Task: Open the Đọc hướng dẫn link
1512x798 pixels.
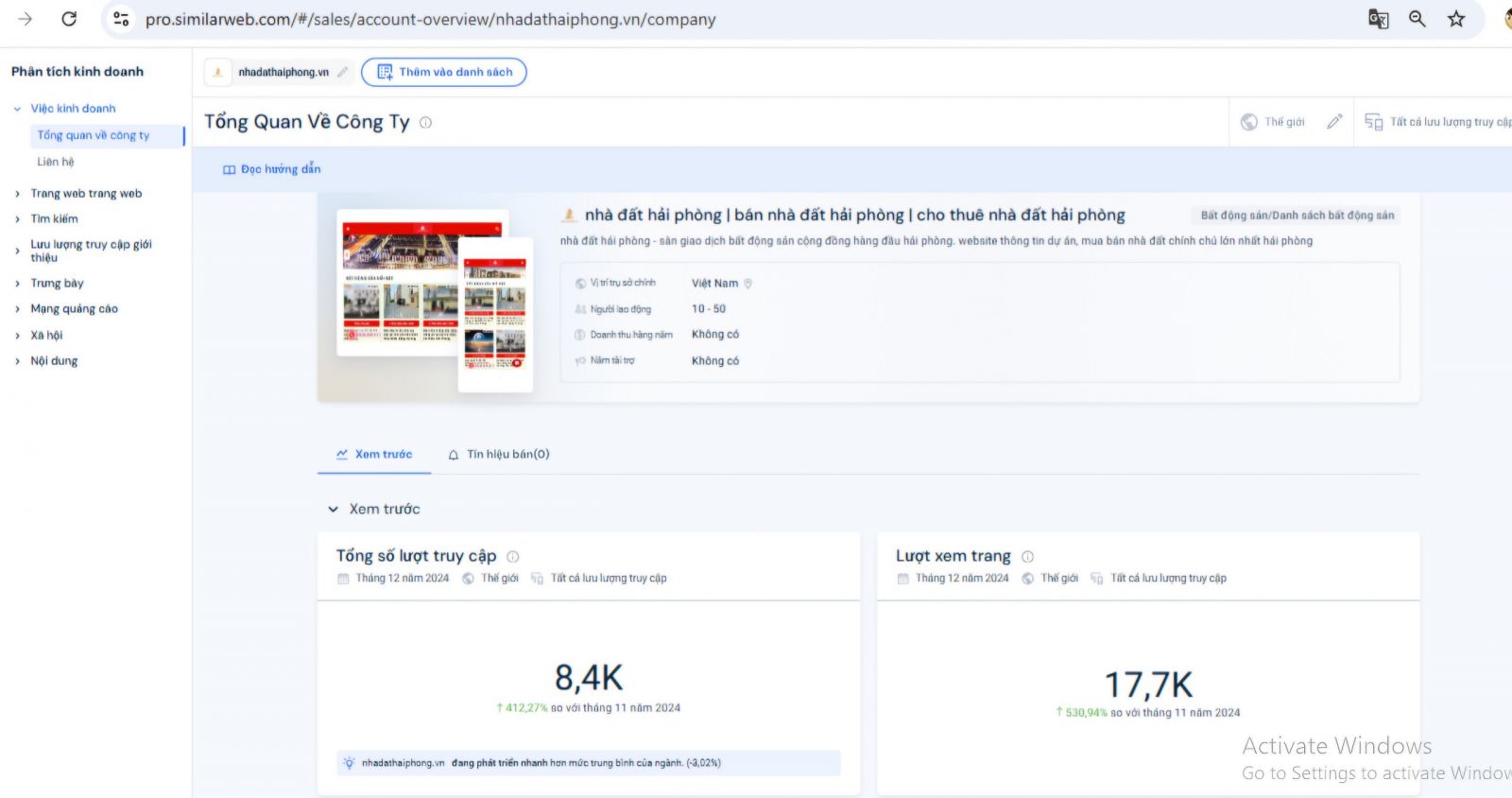Action: point(272,169)
